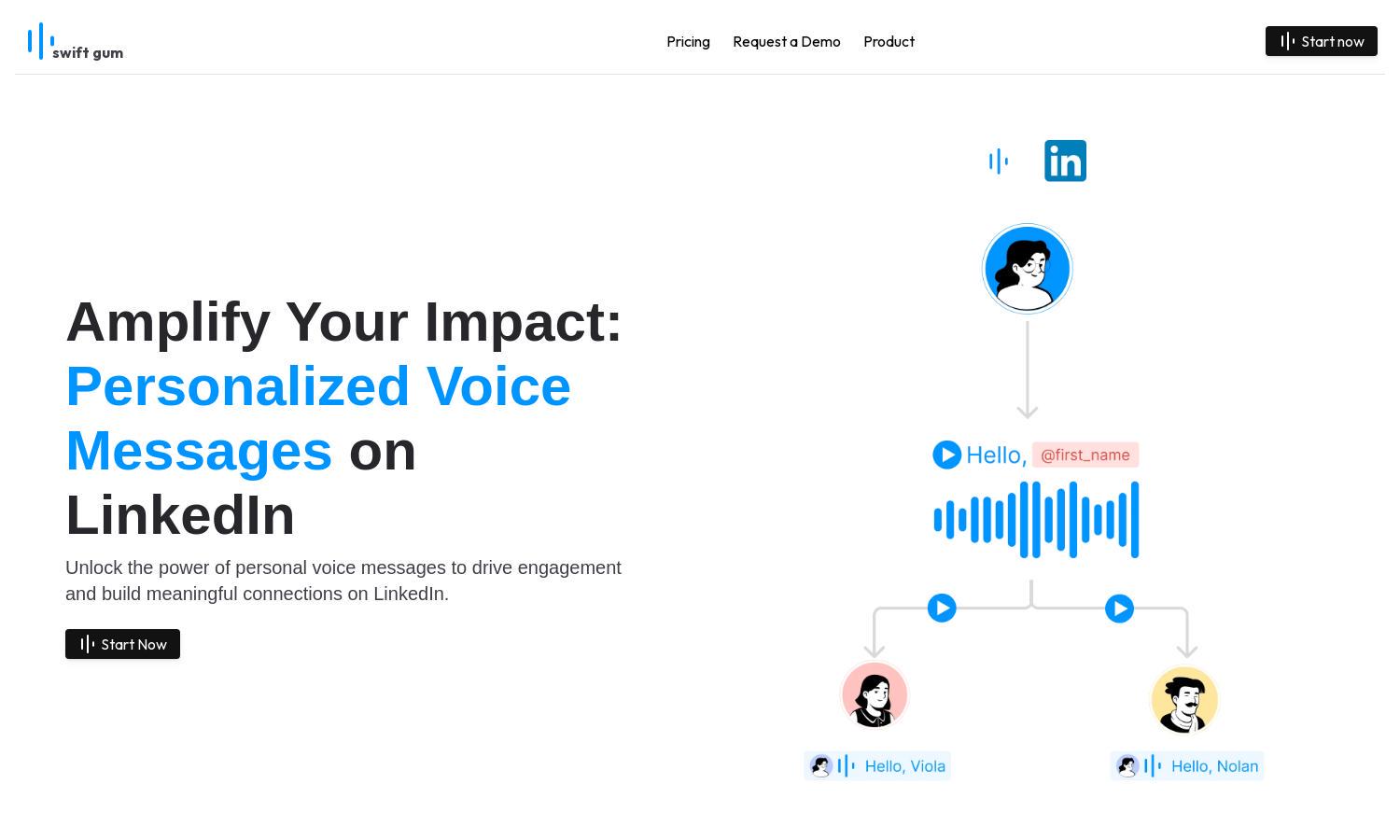The width and height of the screenshot is (1400, 840).
Task: Click the blue audio waveform graphic
Action: coord(1036,520)
